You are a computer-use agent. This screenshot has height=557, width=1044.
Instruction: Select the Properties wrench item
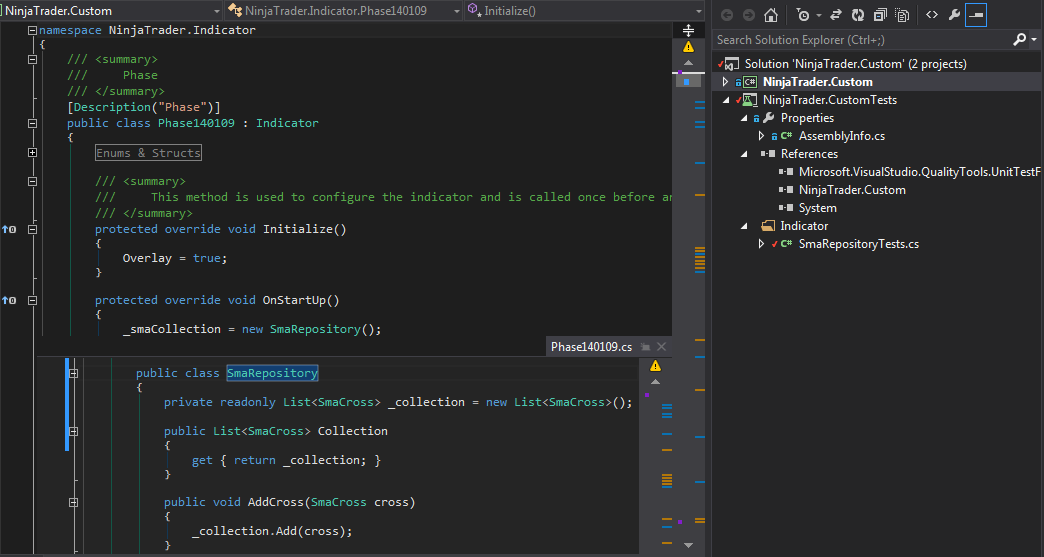(x=807, y=118)
